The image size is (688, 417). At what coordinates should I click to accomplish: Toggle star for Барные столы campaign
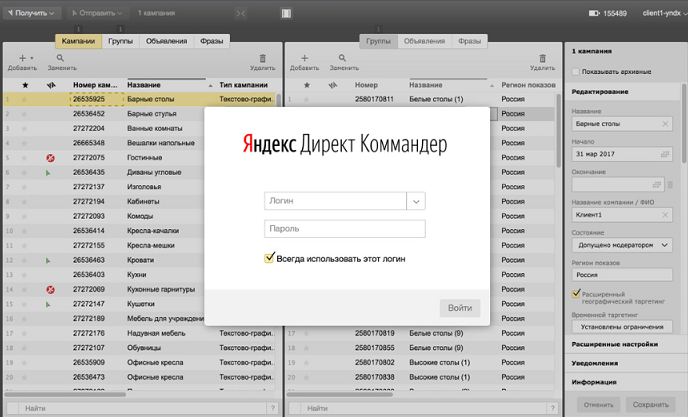(x=25, y=100)
